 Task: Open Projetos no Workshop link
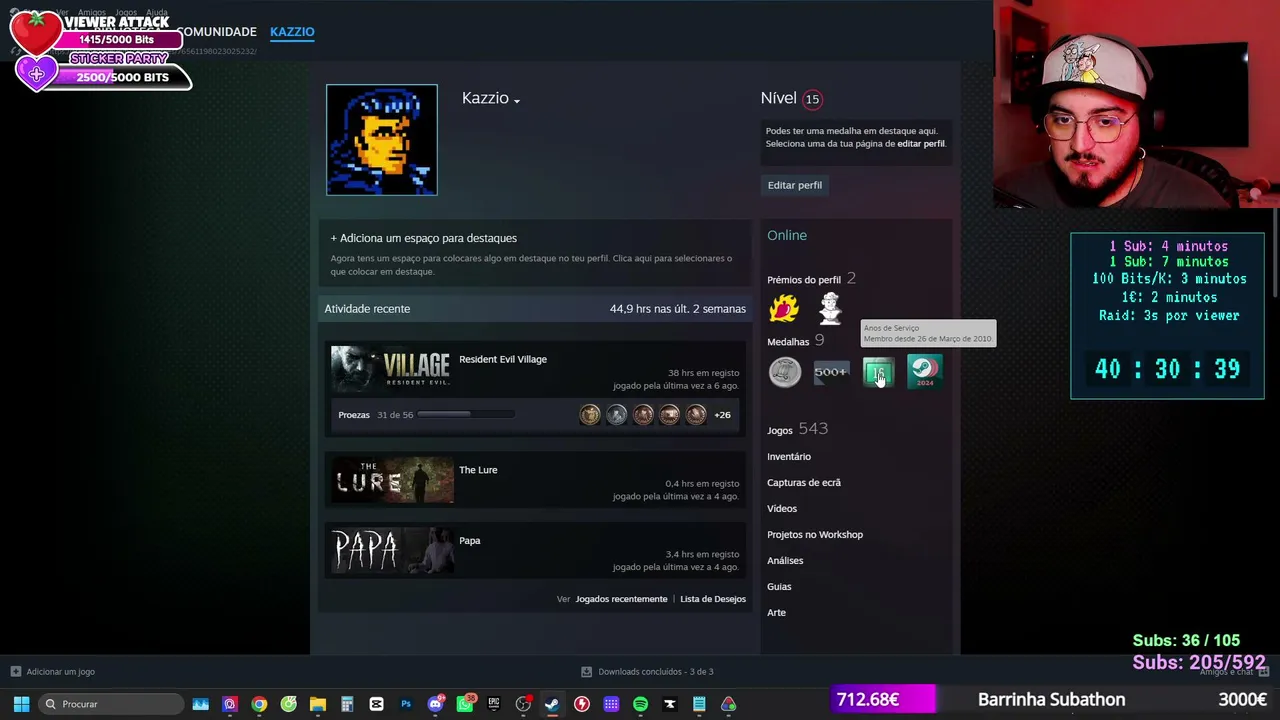(x=815, y=535)
